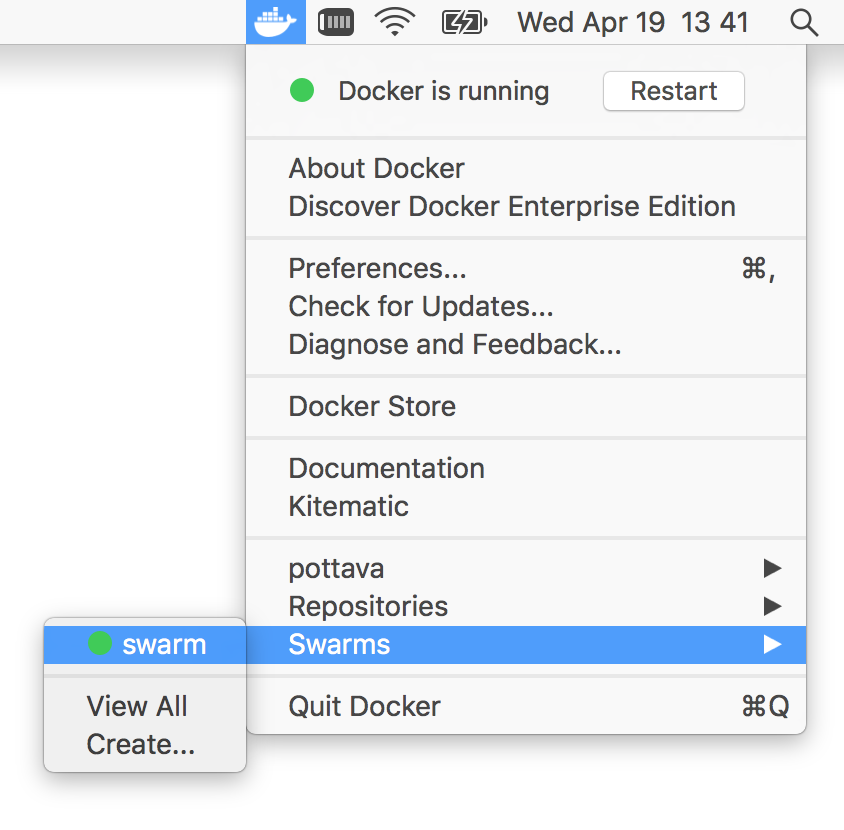This screenshot has width=844, height=830.
Task: Open the battery charging status icon
Action: pos(465,23)
